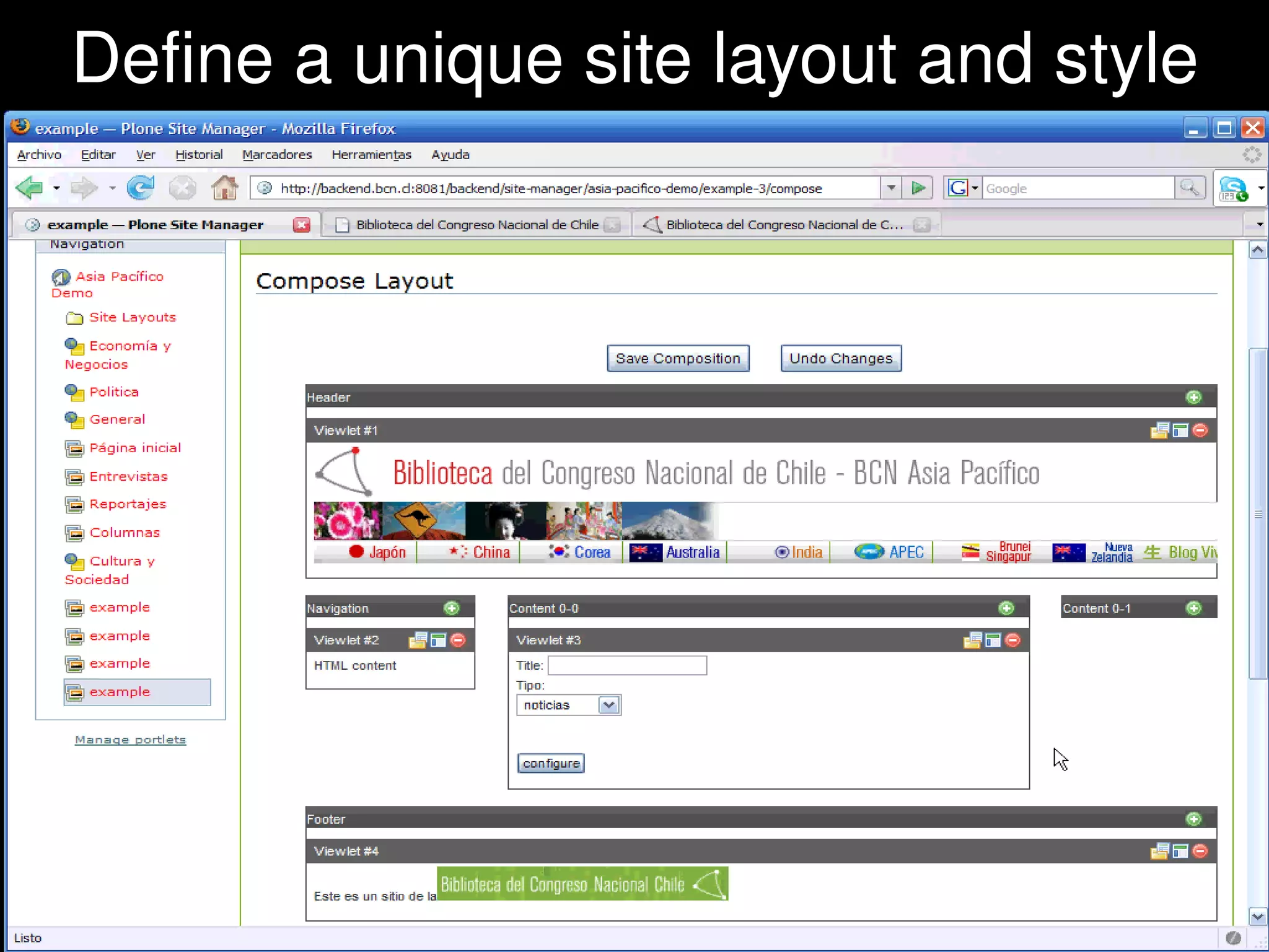The height and width of the screenshot is (952, 1269).
Task: Click the Save Composition button
Action: (x=678, y=359)
